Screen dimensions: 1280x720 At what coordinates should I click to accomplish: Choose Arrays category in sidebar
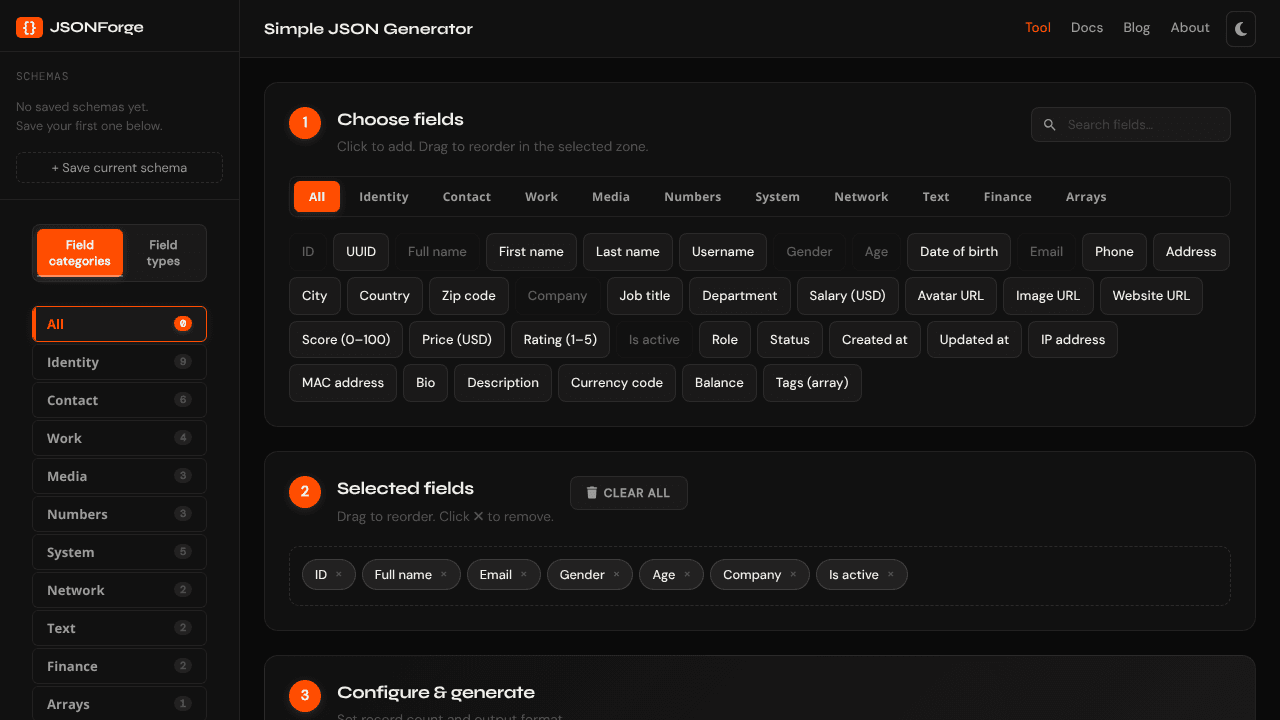pyautogui.click(x=119, y=704)
